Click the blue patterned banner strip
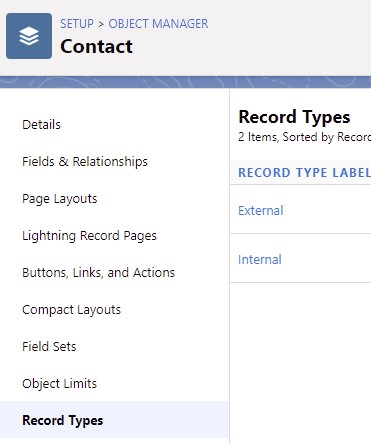 point(185,82)
